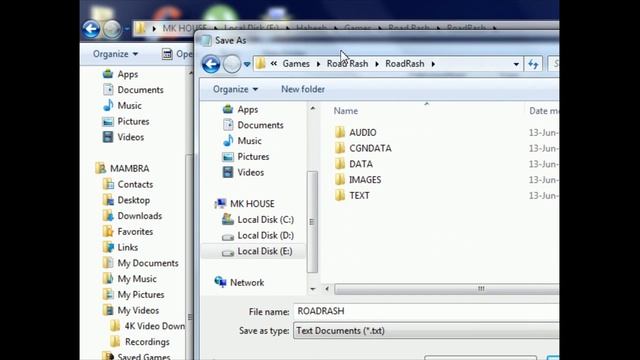Select Road Rash in Save As breadcrumb
This screenshot has width=640, height=360.
(347, 64)
